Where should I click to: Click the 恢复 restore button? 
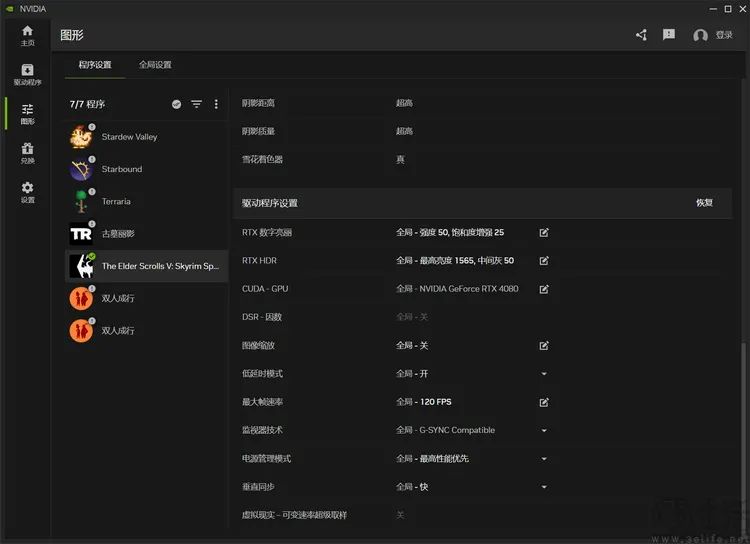tap(704, 203)
